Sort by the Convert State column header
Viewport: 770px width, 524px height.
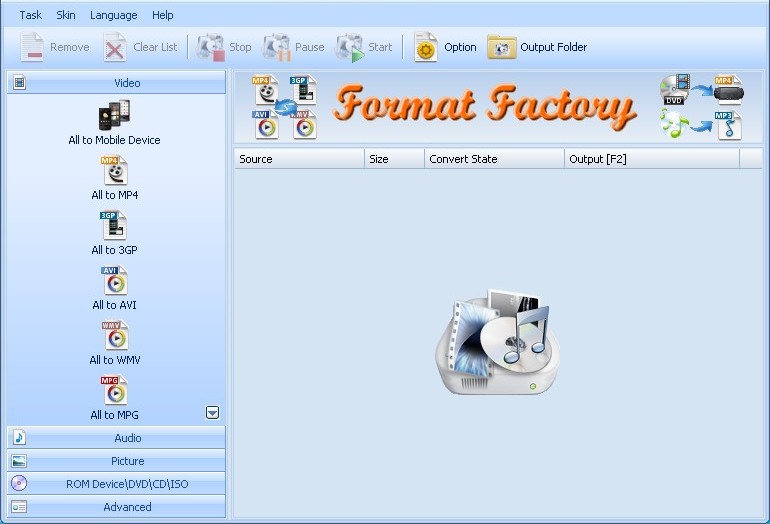[495, 159]
